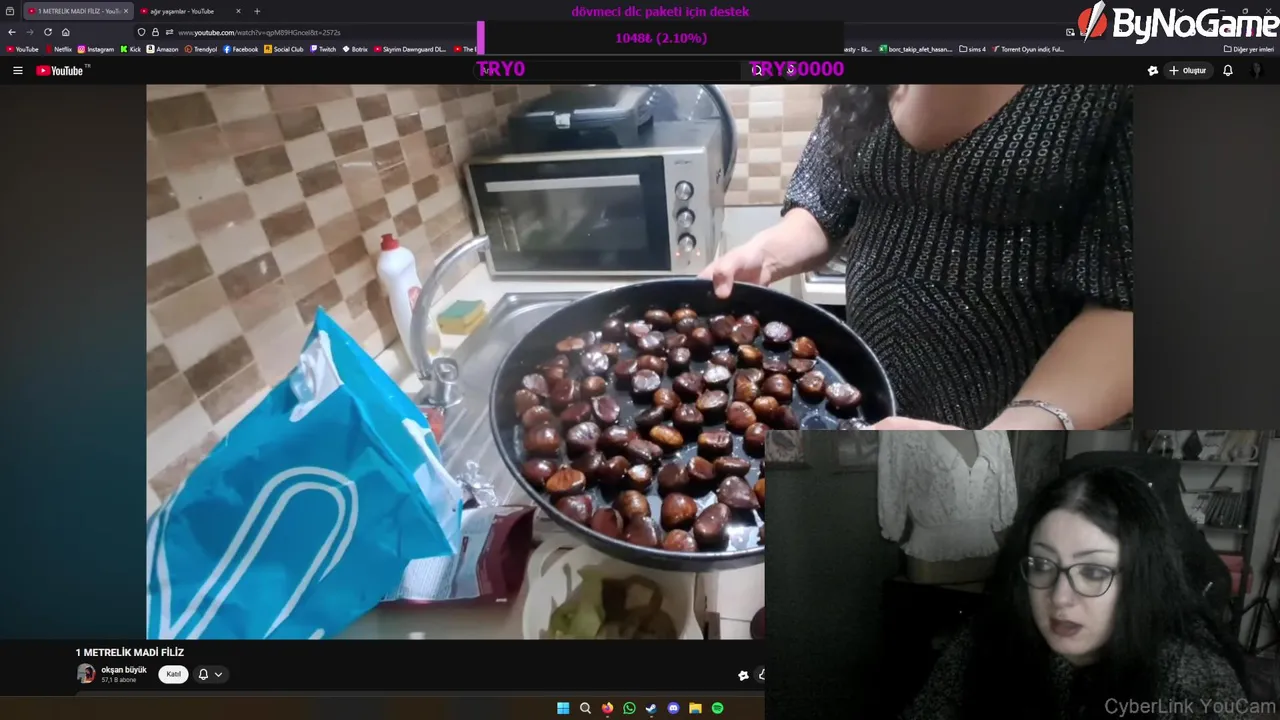The height and width of the screenshot is (720, 1280).
Task: Open Trendyol bookmark
Action: pyautogui.click(x=201, y=49)
